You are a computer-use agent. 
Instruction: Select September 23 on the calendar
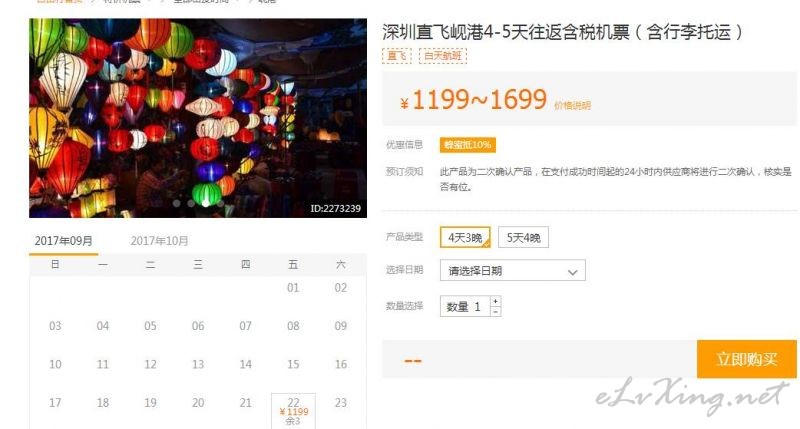pos(341,402)
